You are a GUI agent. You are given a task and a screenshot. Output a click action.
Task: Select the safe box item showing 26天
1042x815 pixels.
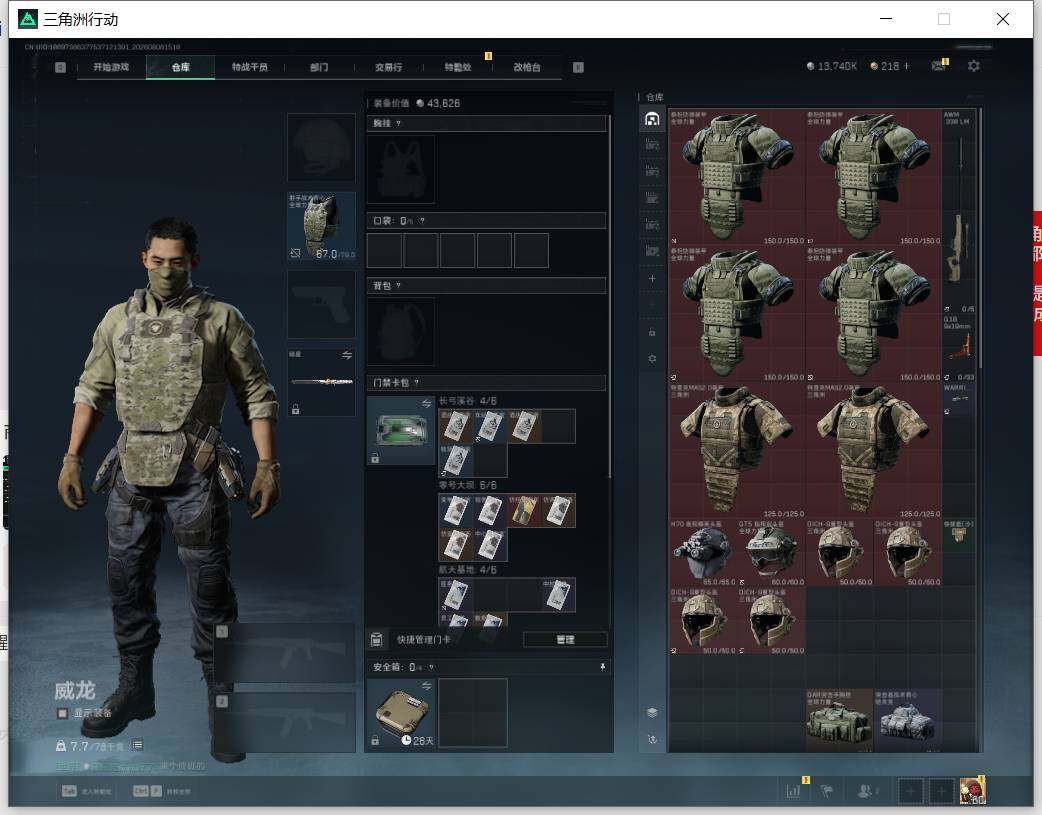click(x=401, y=713)
